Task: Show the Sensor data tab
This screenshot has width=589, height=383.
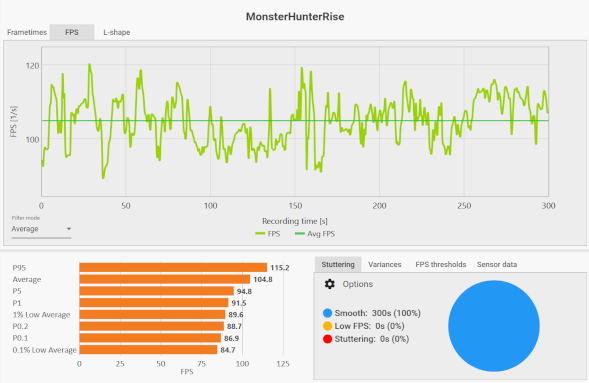Action: [x=497, y=264]
